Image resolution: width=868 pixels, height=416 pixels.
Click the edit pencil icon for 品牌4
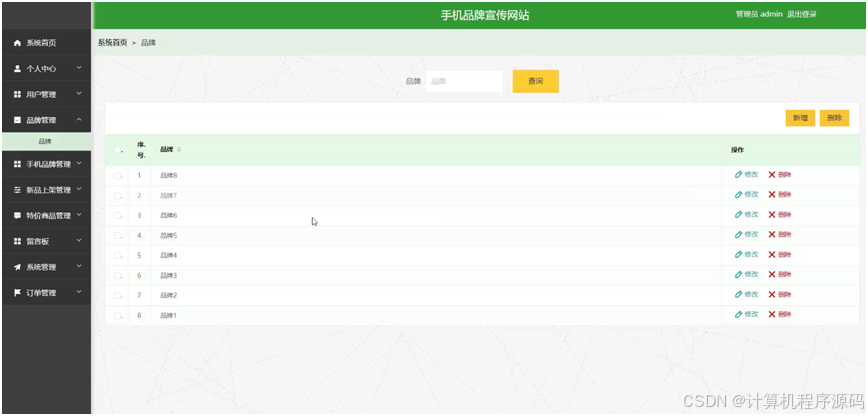(738, 254)
